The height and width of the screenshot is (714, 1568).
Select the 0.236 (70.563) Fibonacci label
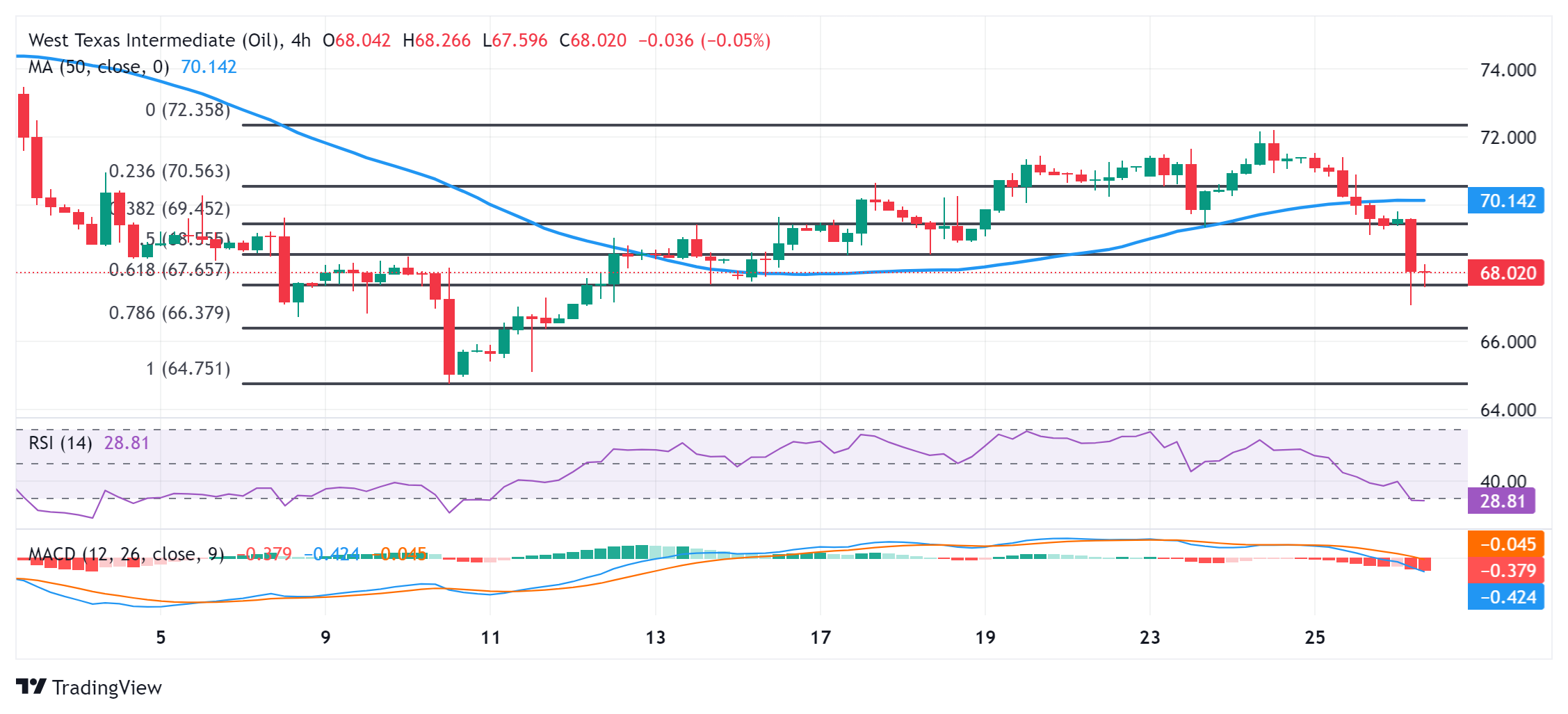tap(170, 171)
